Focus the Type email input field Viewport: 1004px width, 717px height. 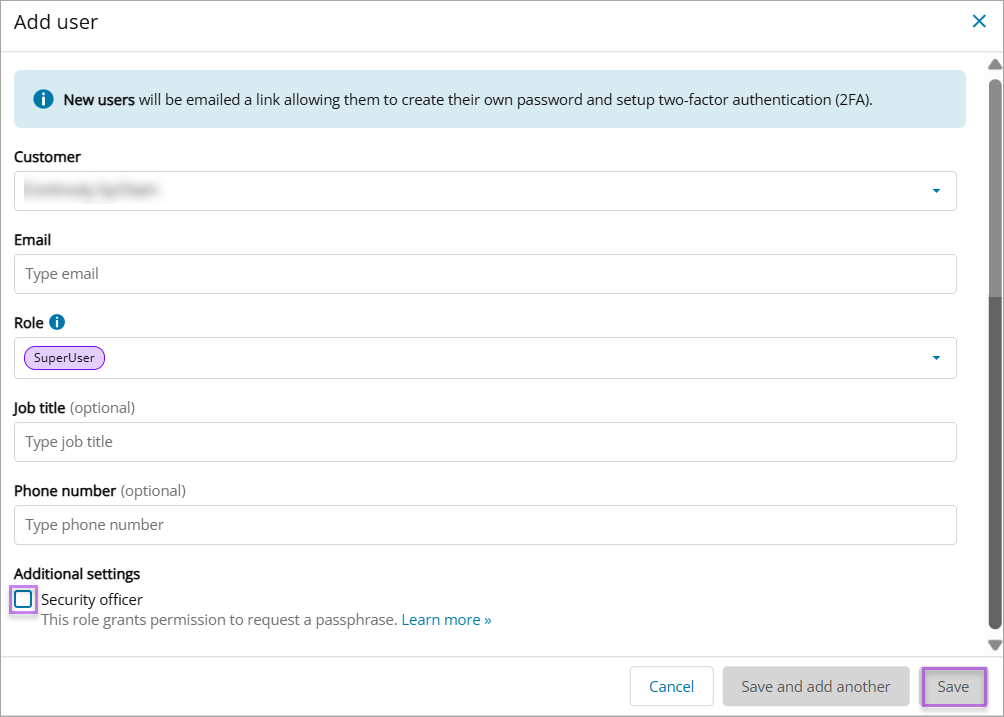point(485,274)
